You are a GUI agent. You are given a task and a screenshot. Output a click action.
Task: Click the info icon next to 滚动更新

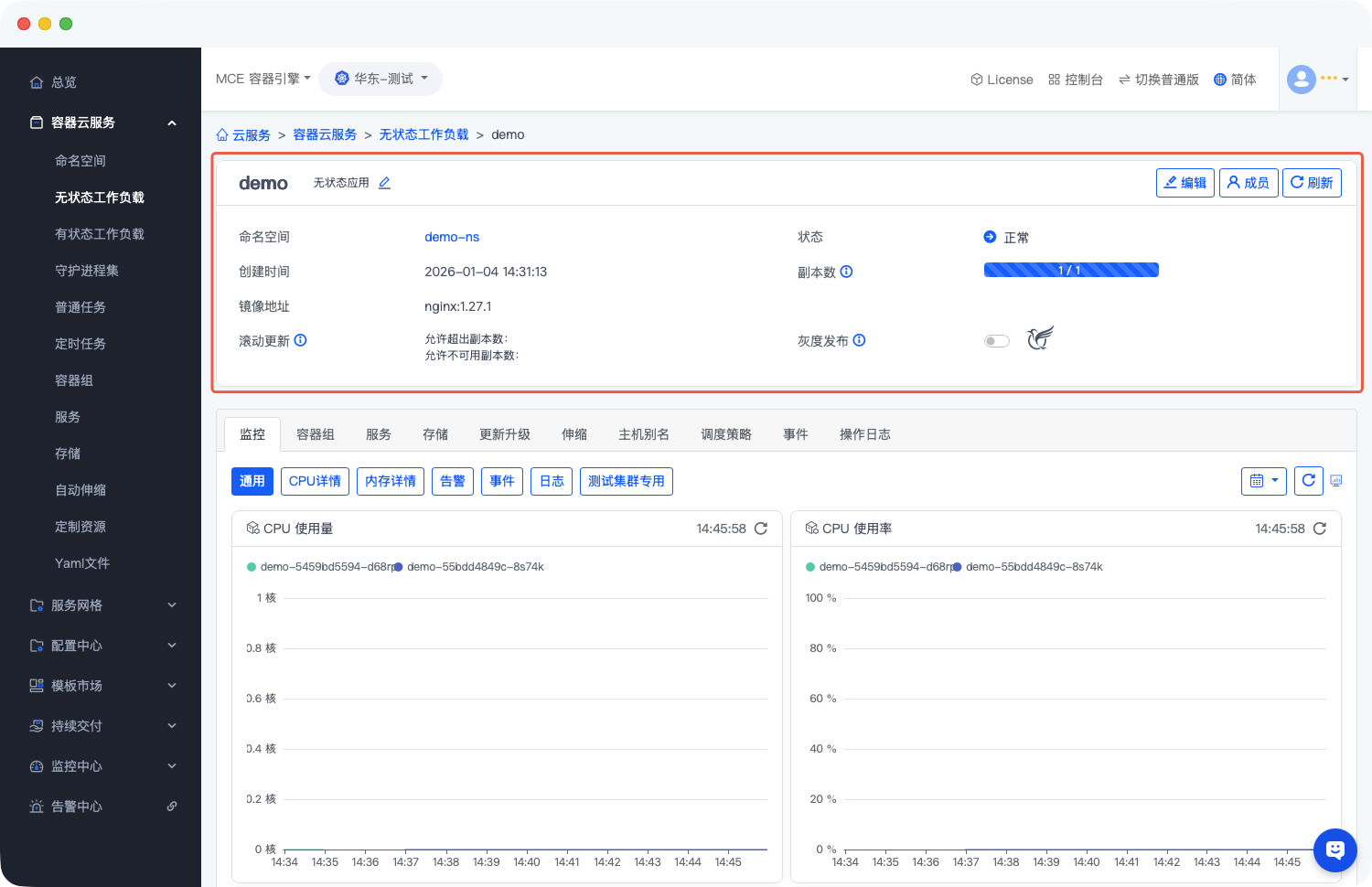pyautogui.click(x=300, y=340)
